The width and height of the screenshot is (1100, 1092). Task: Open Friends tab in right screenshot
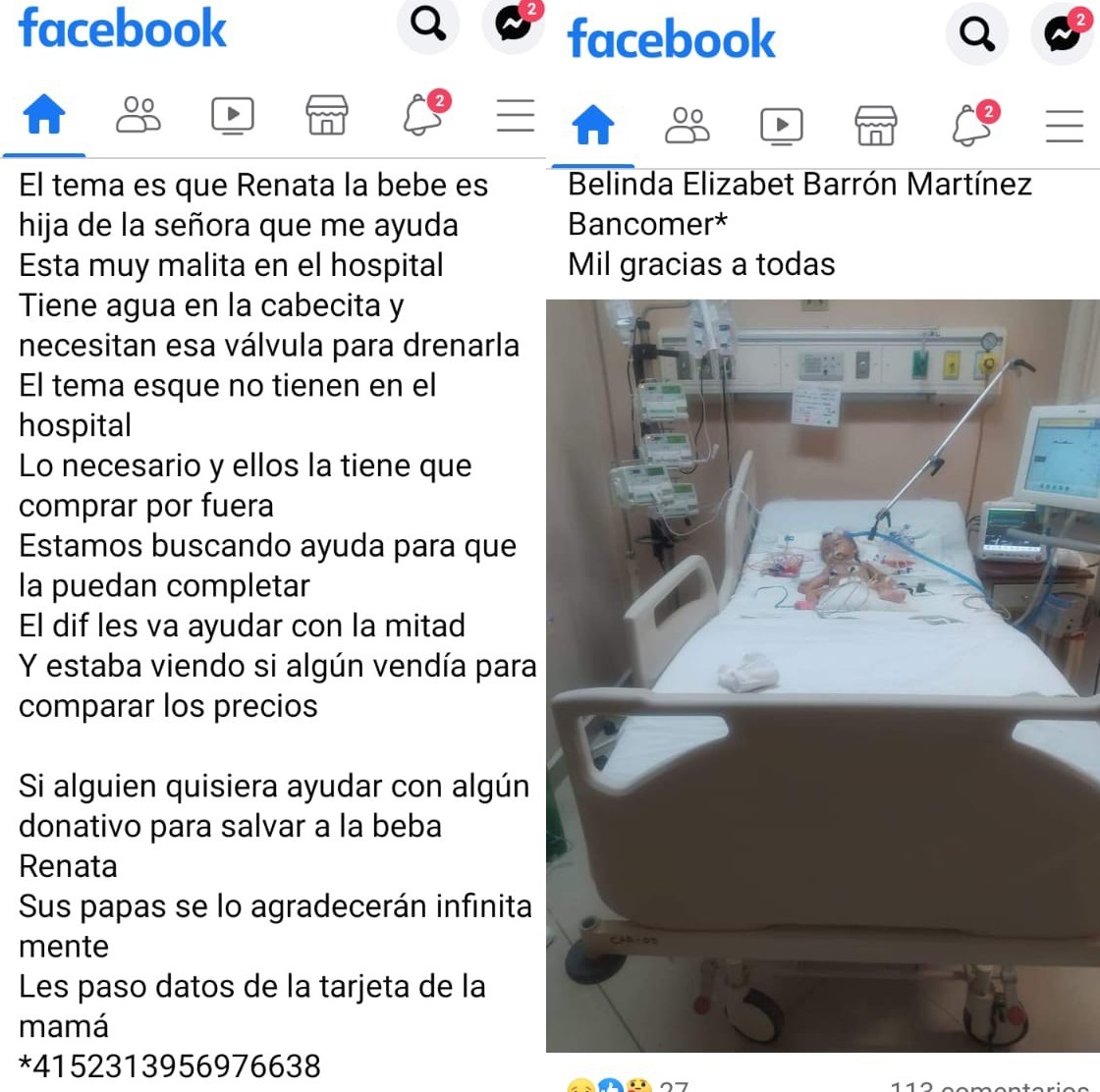[x=687, y=125]
